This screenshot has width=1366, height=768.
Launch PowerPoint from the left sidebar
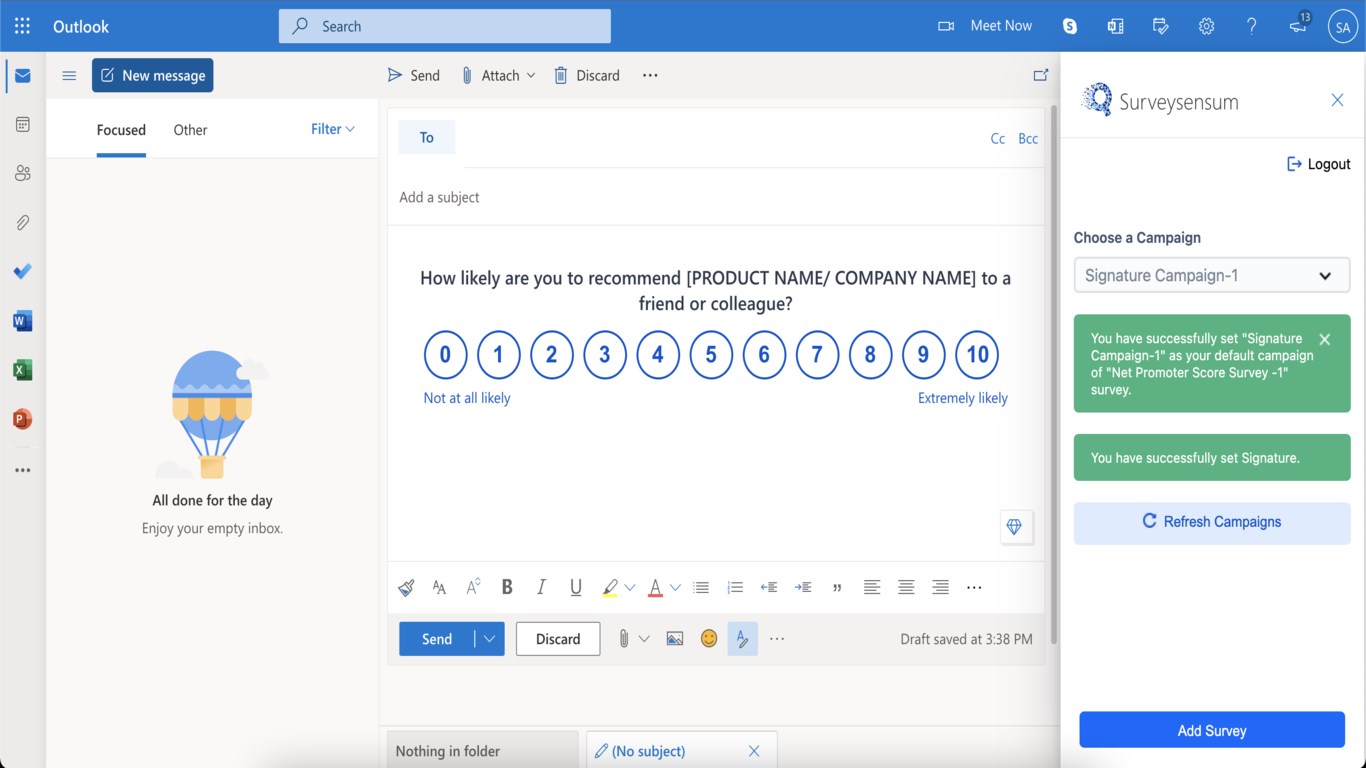pos(22,419)
